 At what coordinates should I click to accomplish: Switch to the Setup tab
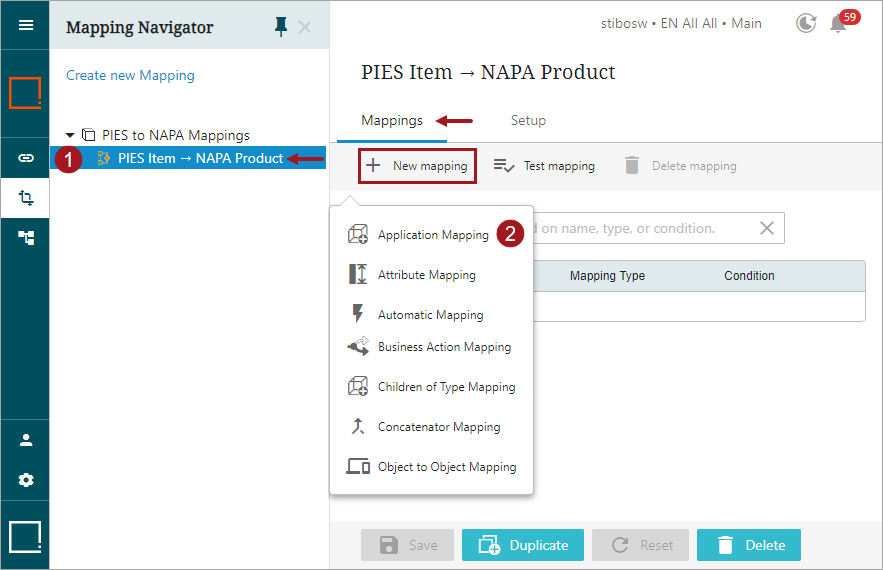[528, 120]
